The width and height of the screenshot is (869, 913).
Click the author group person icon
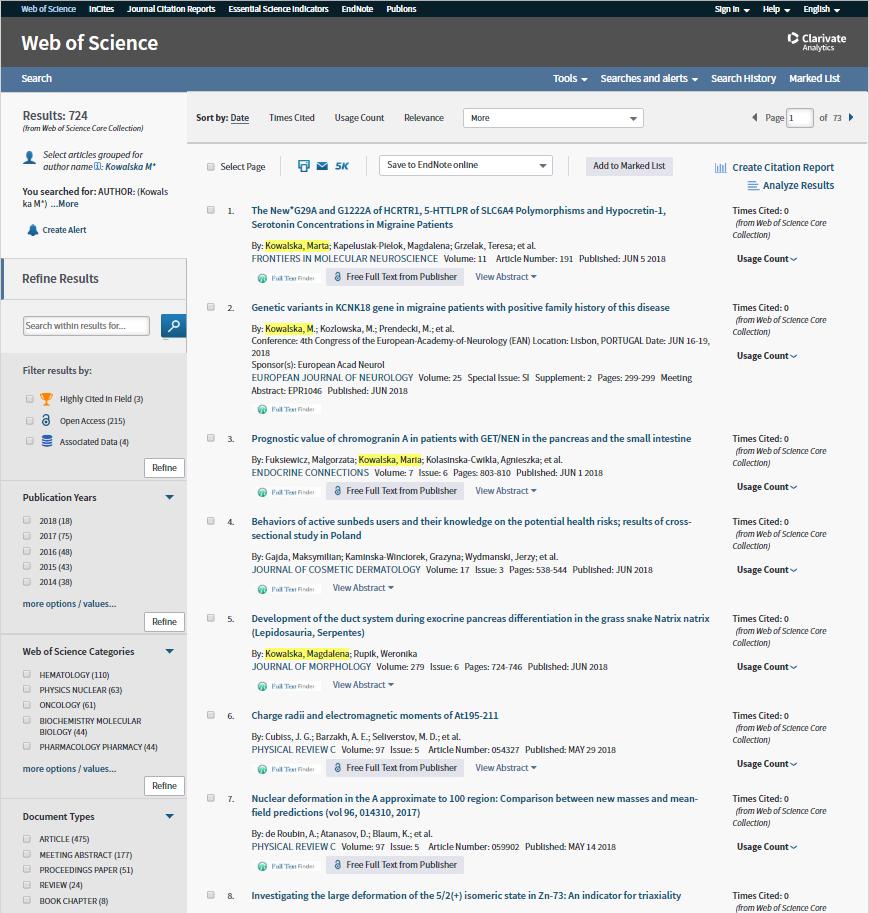tap(29, 157)
